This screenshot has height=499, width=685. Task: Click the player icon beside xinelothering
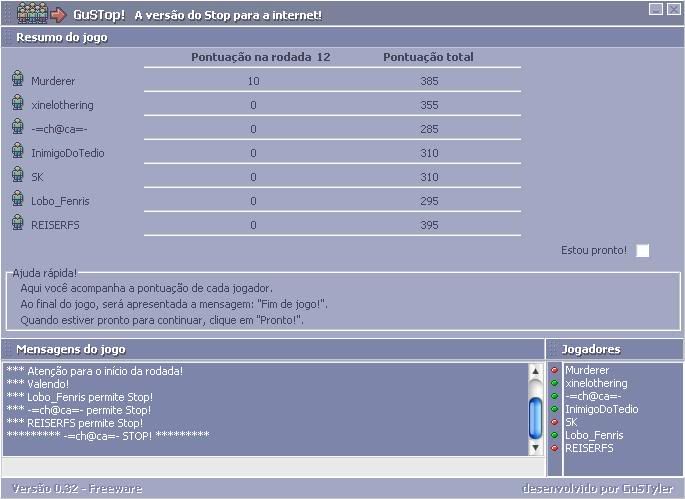[17, 102]
